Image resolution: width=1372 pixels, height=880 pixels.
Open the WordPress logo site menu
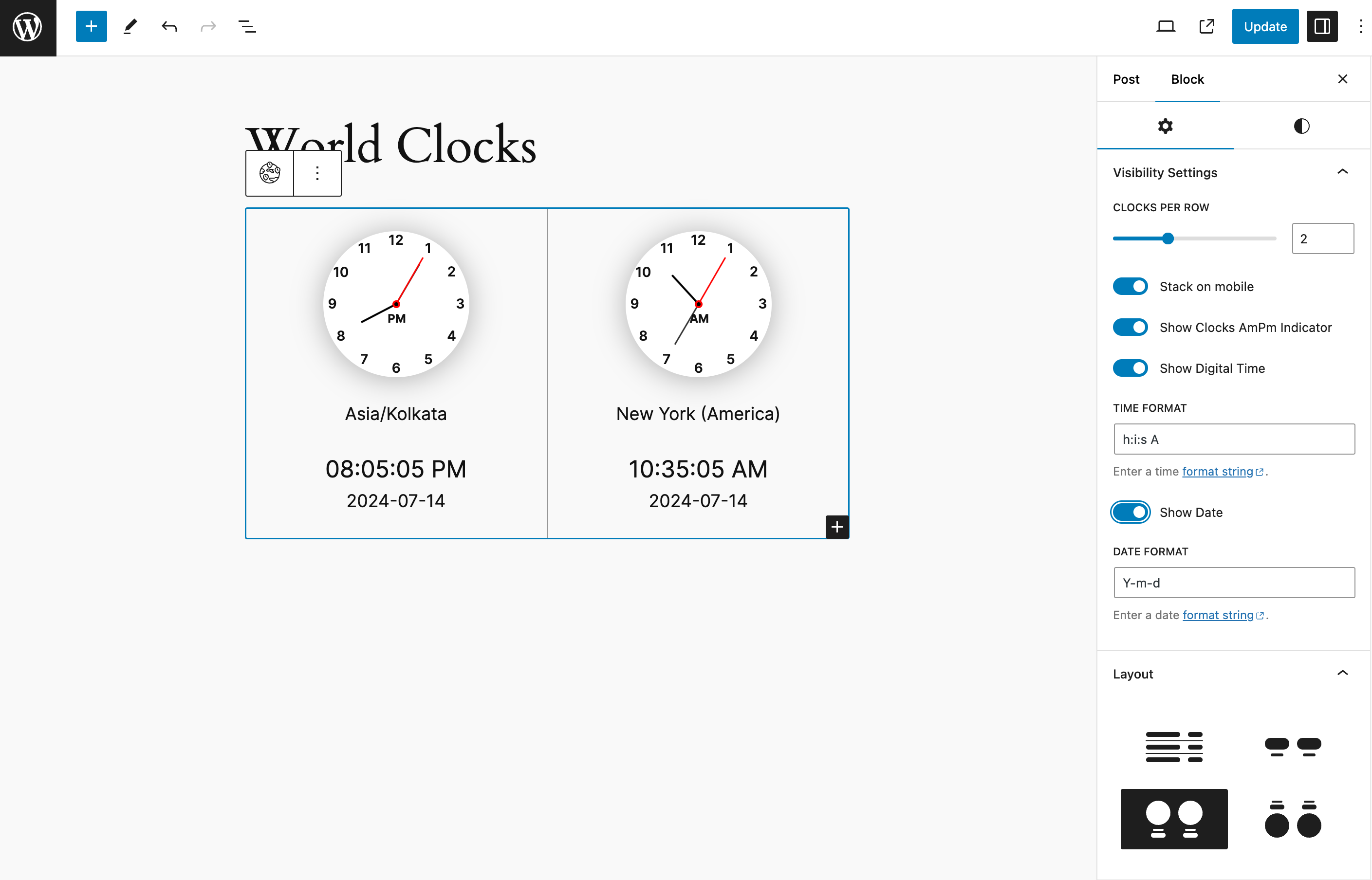28,27
